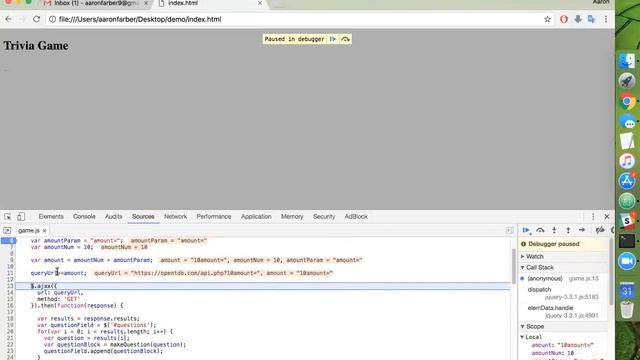Open the Trash in the Dock
Screen dimensions: 640x360
coord(627,310)
